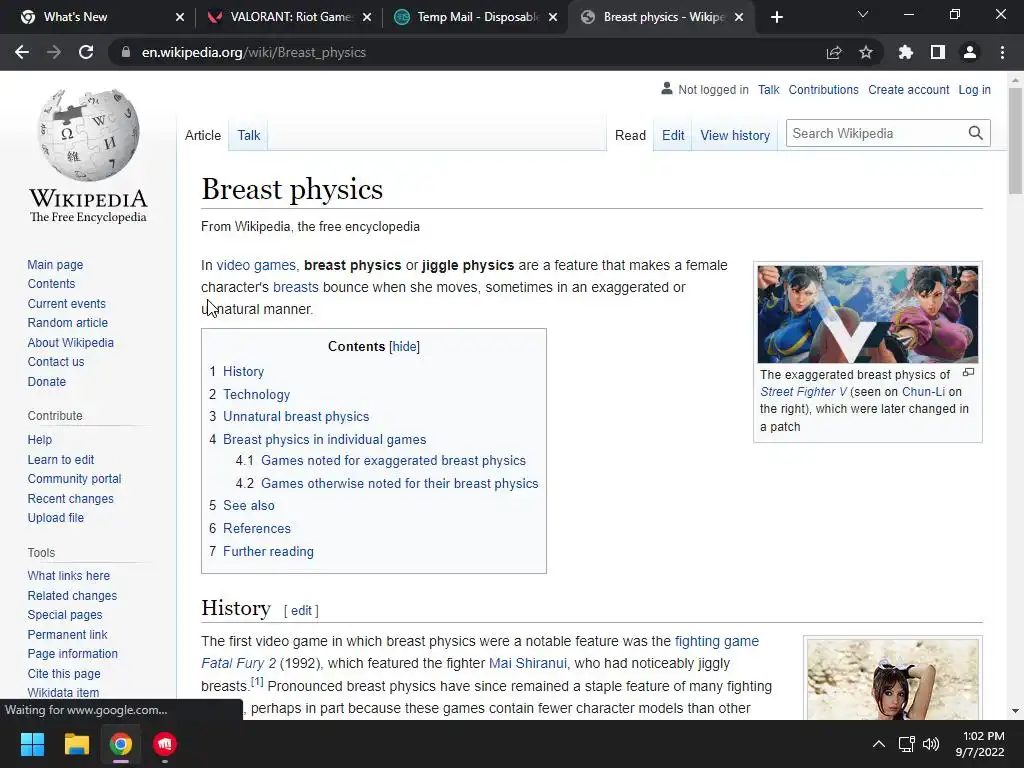This screenshot has height=768, width=1024.
Task: Select the Edit tab
Action: coord(673,135)
